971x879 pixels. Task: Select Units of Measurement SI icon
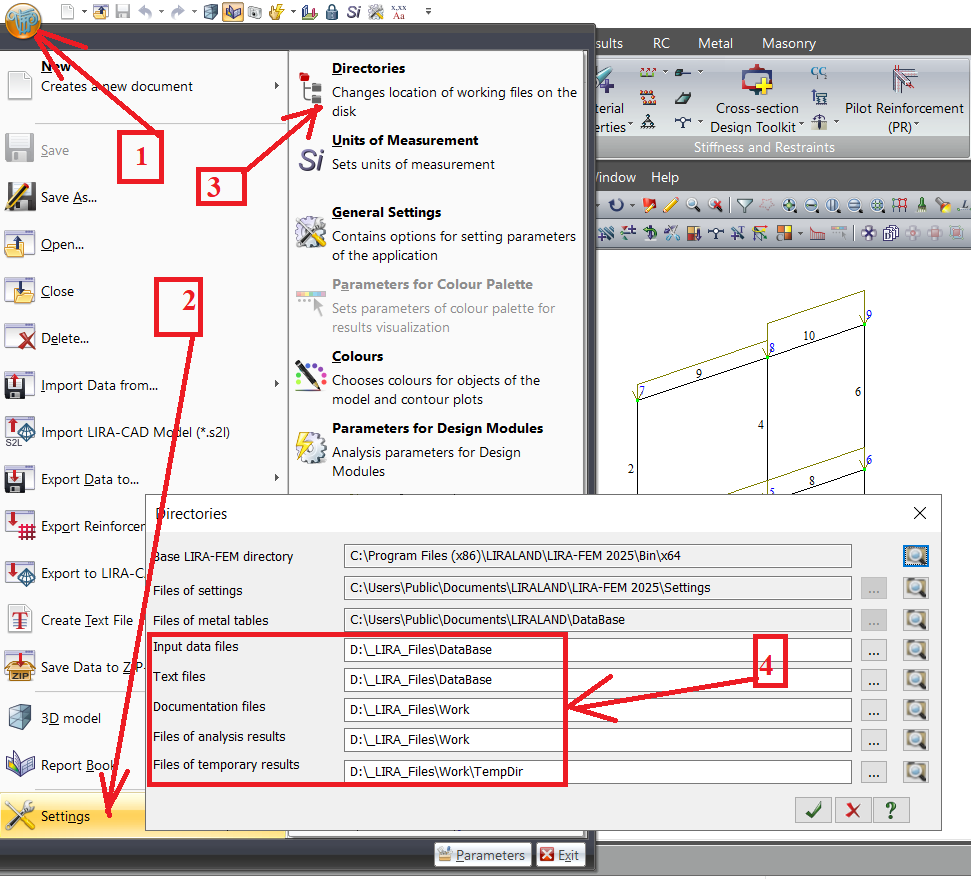pos(311,158)
